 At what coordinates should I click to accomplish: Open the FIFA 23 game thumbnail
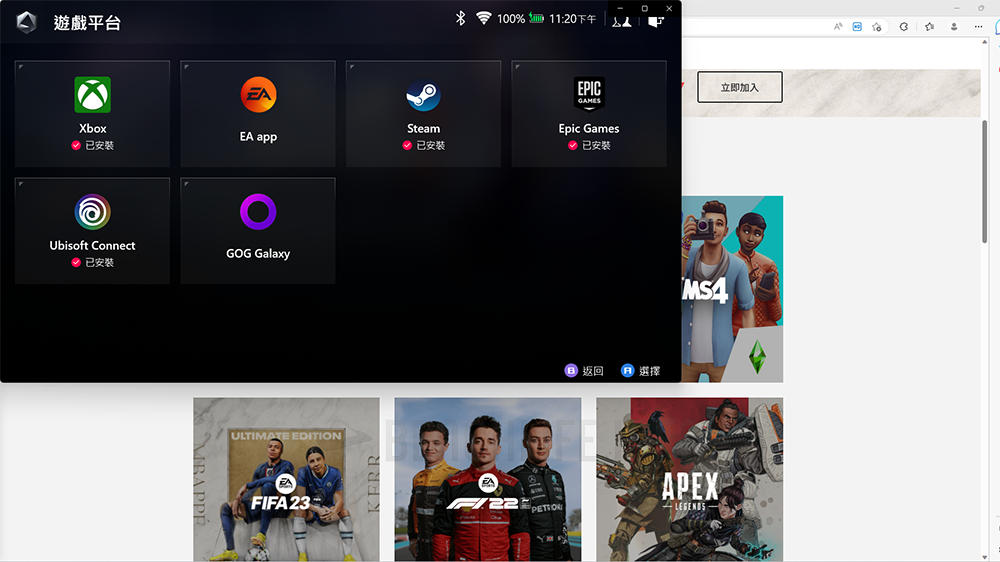point(286,480)
